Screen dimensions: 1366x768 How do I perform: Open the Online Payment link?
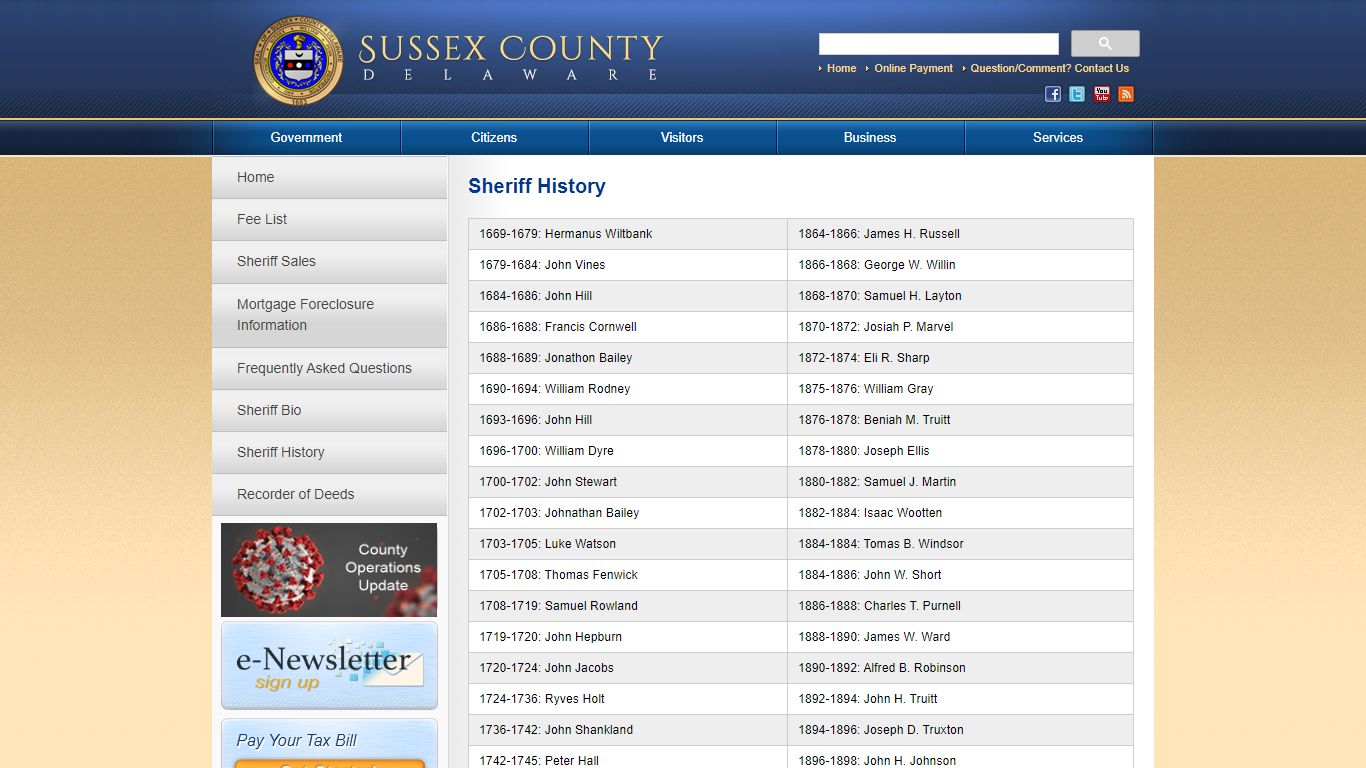click(913, 68)
